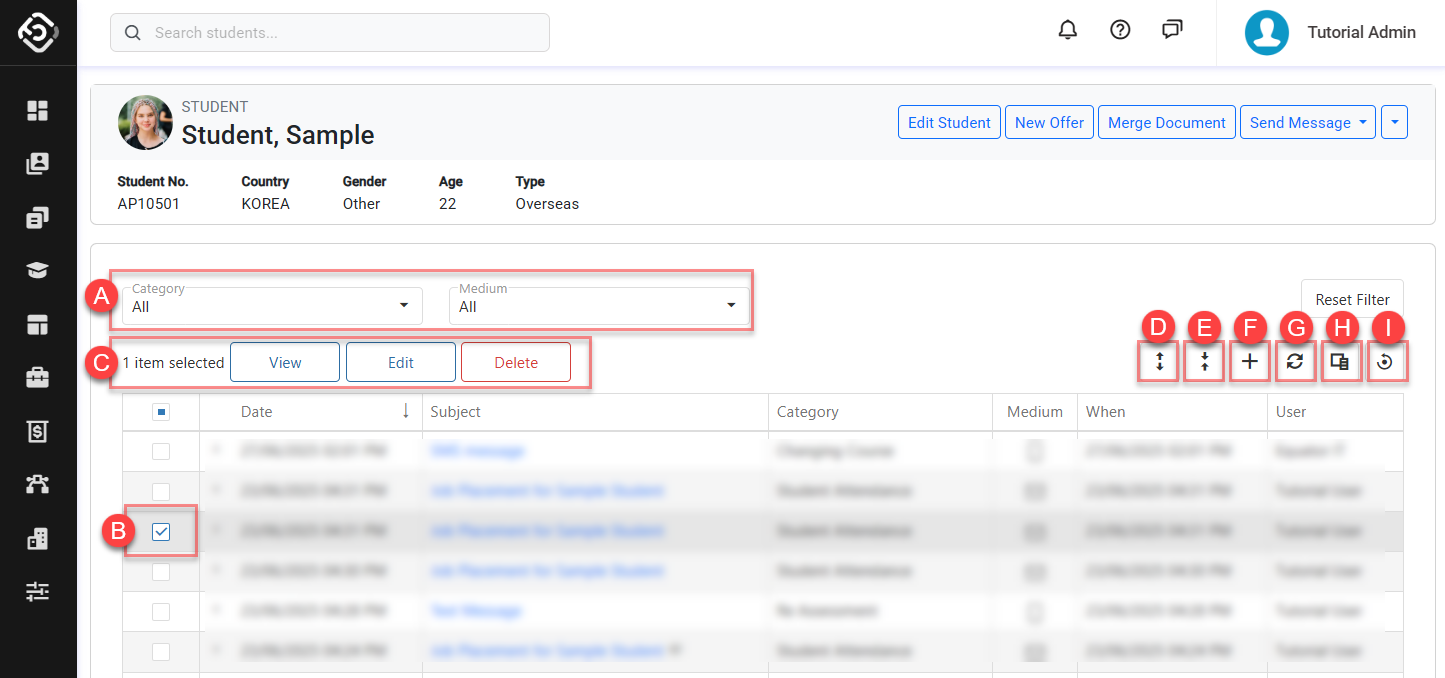Uncheck the selected third row checkbox
Image resolution: width=1445 pixels, height=678 pixels.
point(161,532)
